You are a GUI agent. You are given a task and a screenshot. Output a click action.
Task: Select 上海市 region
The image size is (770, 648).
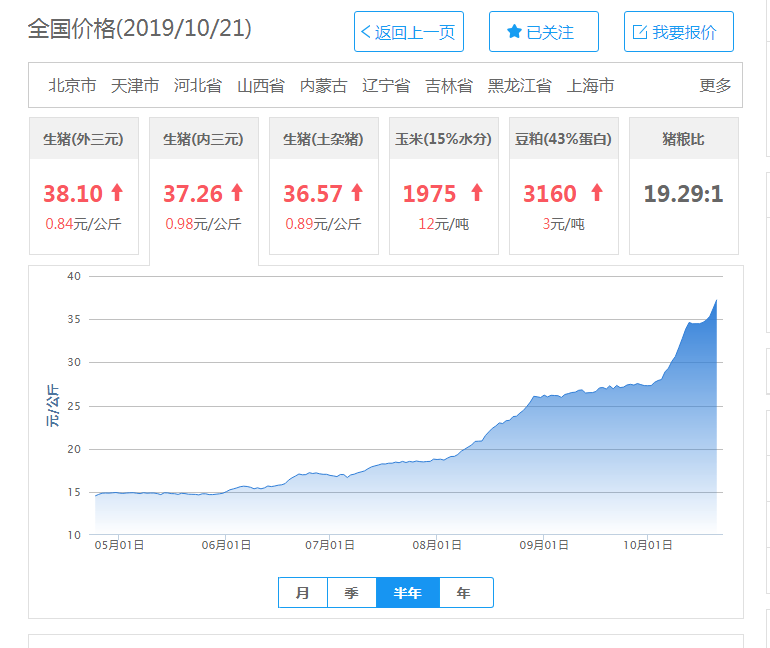590,86
